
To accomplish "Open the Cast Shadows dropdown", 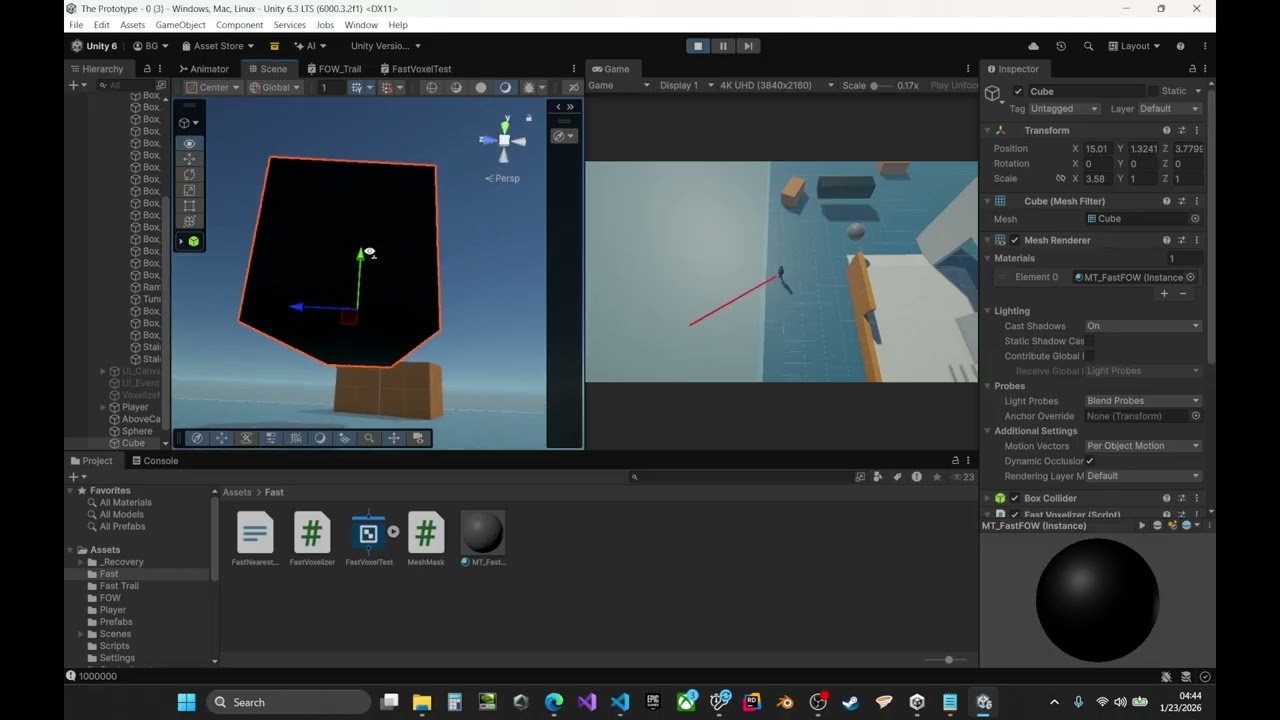I will [x=1143, y=326].
